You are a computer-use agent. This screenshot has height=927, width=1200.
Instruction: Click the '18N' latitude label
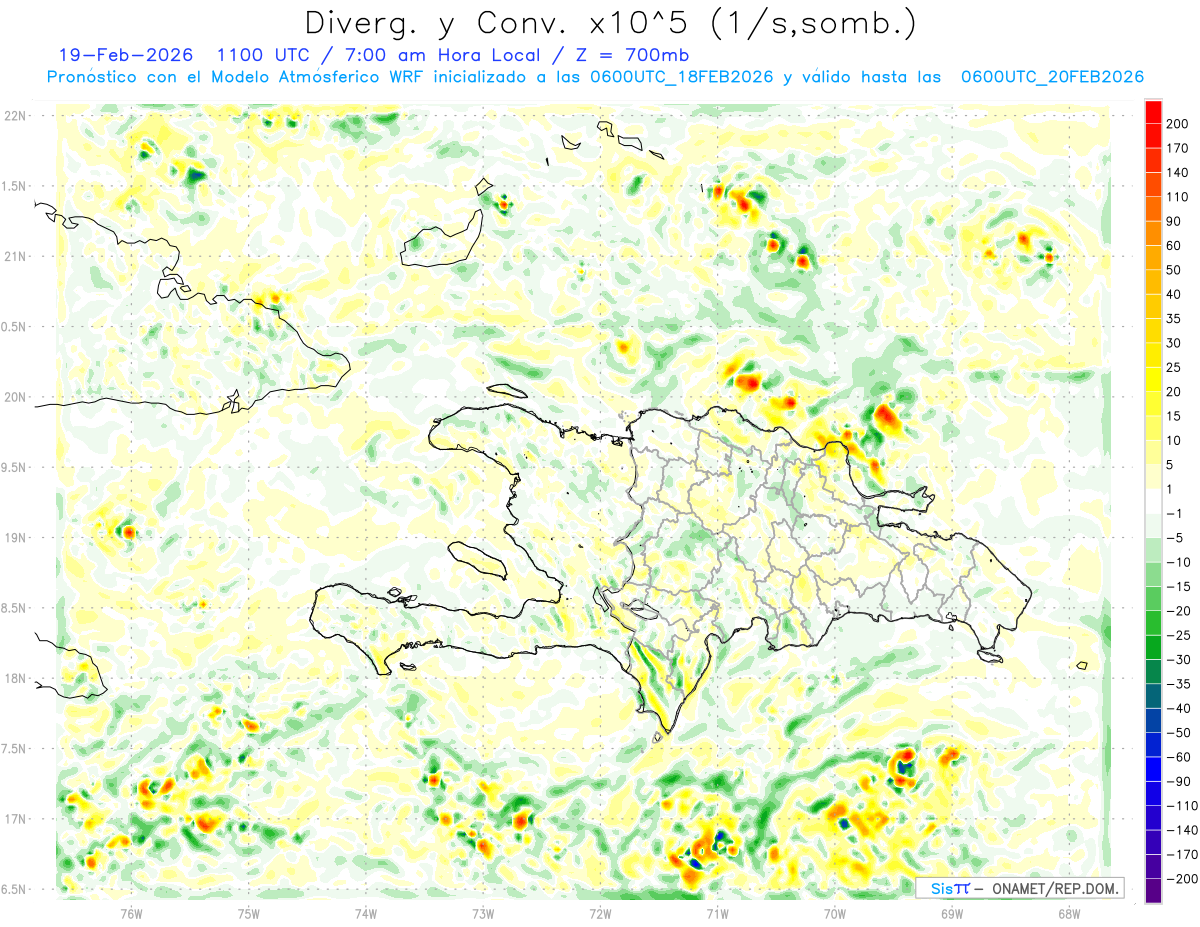tap(15, 678)
